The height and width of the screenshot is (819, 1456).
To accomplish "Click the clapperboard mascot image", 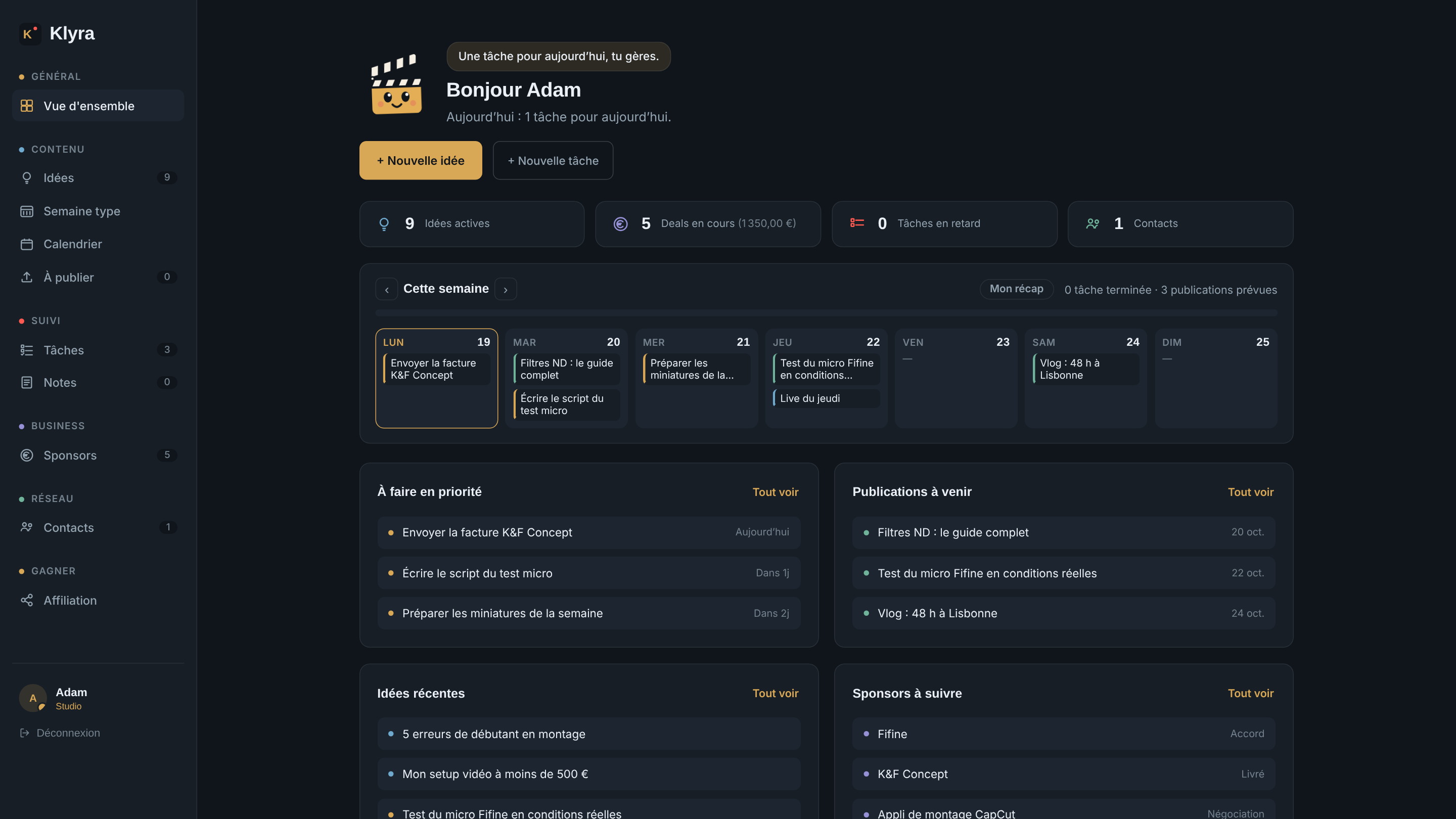I will point(396,83).
